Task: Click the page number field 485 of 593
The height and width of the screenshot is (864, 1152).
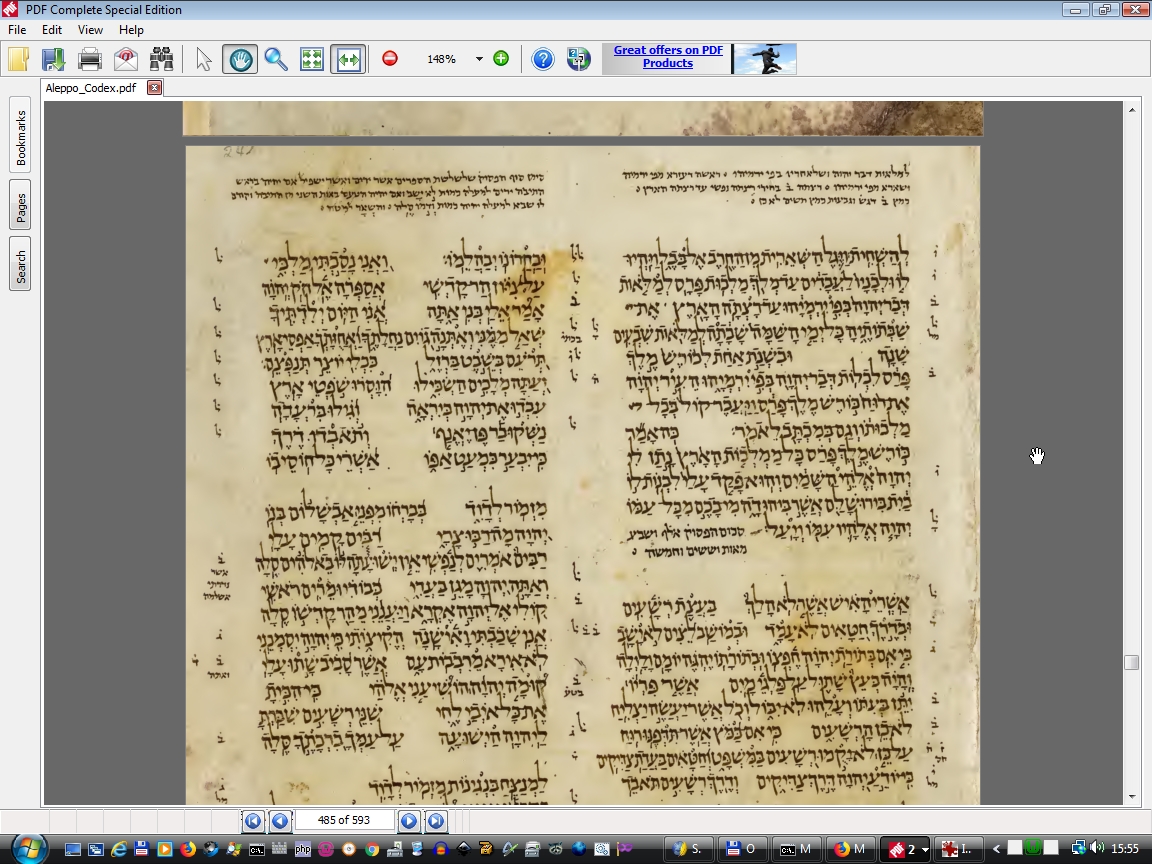Action: [344, 821]
